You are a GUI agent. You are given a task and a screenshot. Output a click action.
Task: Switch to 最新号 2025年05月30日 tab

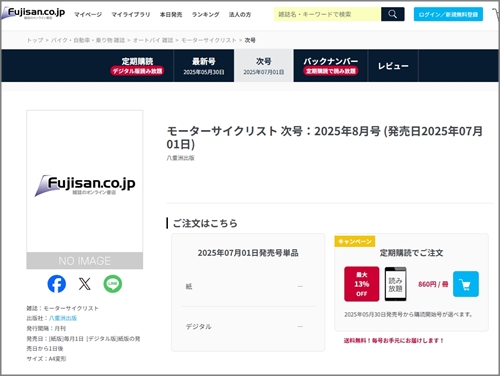(x=204, y=66)
